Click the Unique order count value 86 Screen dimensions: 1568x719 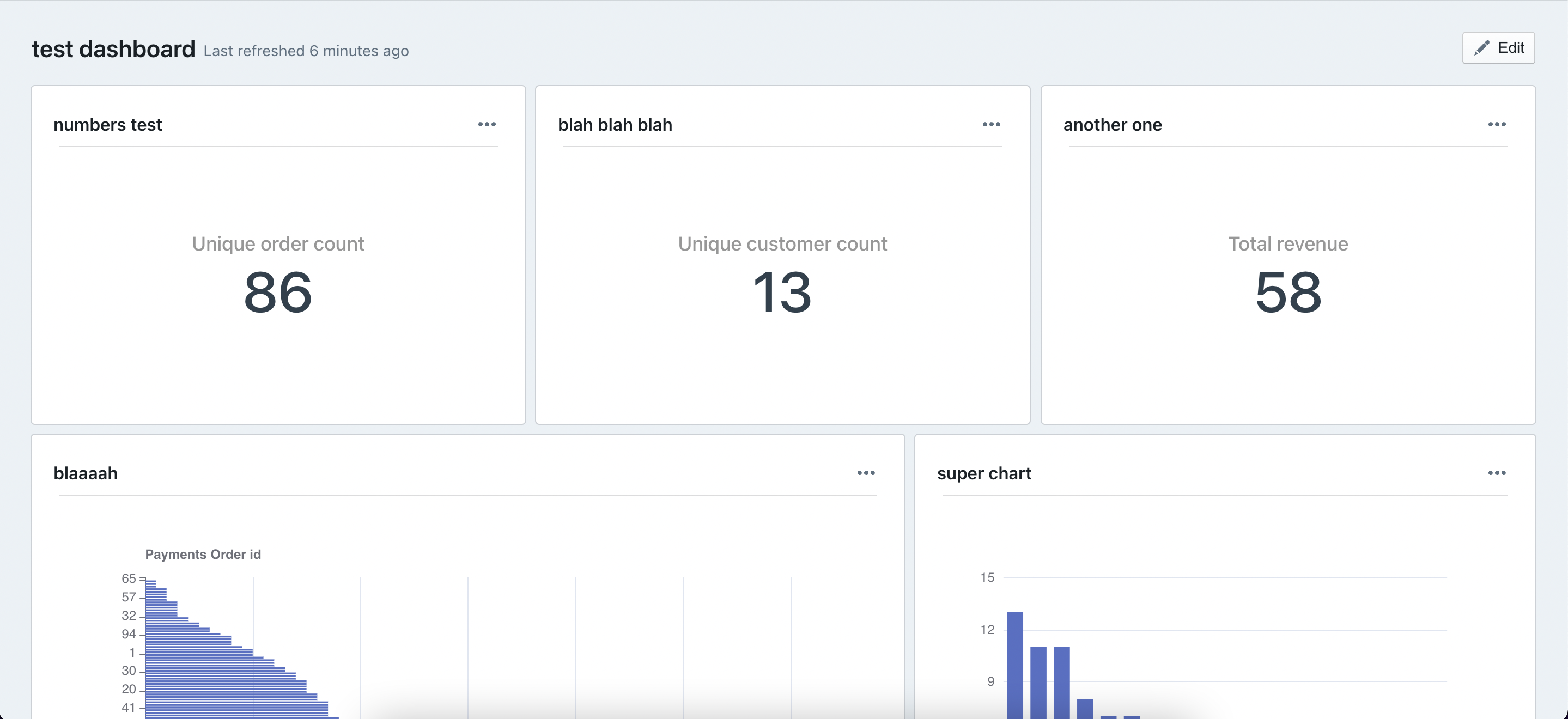277,294
